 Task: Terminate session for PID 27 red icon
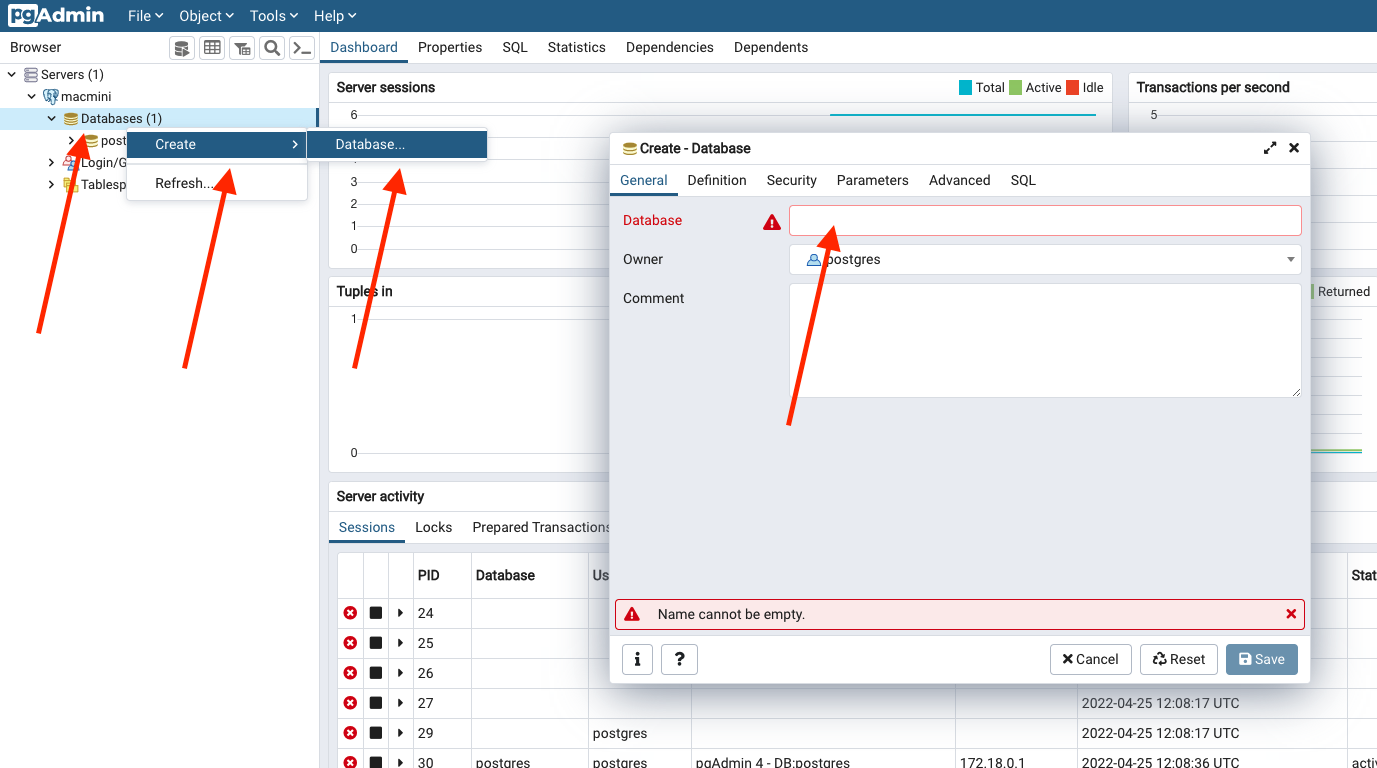coord(350,703)
